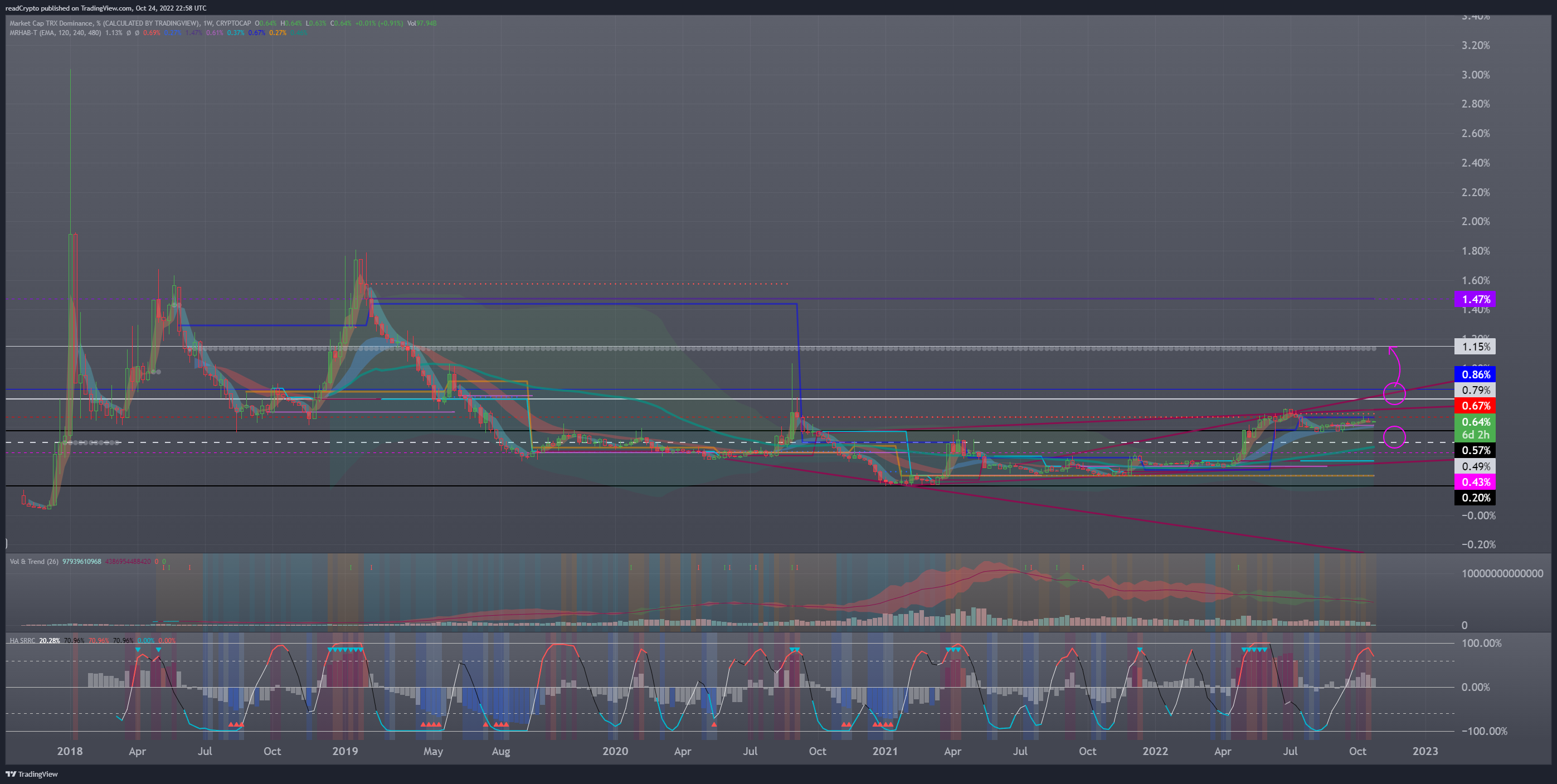Click the orange 0.27% MRHAB-T value

278,33
